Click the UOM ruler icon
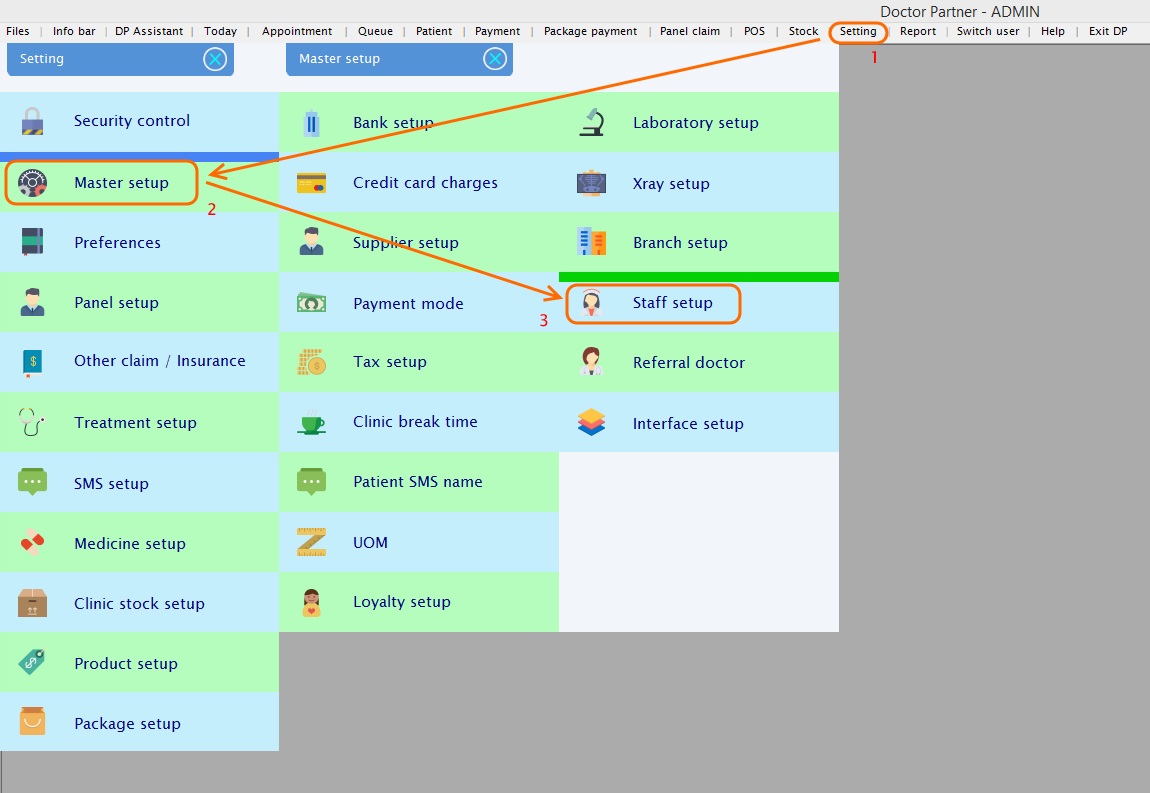This screenshot has height=793, width=1150. click(312, 543)
